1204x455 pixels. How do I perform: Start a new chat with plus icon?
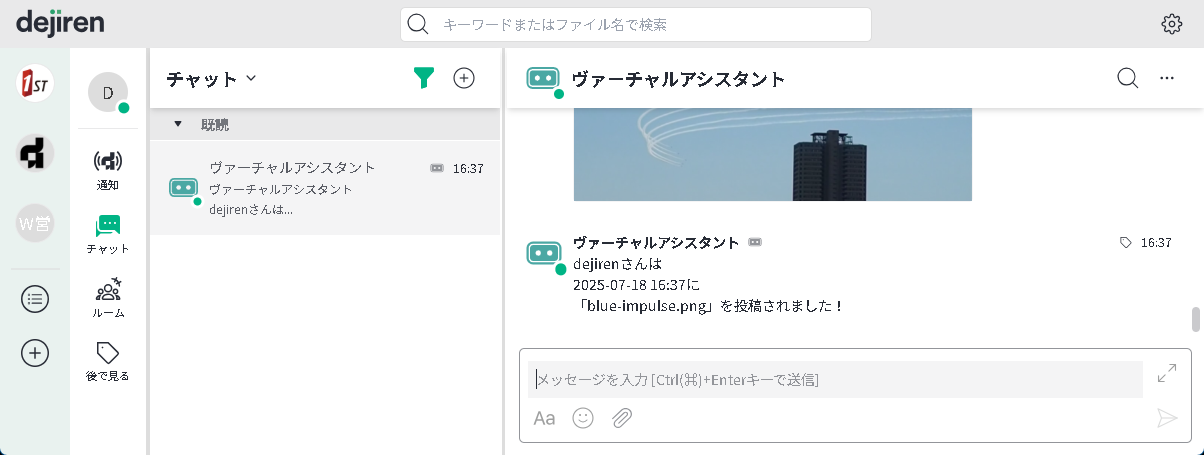tap(464, 78)
